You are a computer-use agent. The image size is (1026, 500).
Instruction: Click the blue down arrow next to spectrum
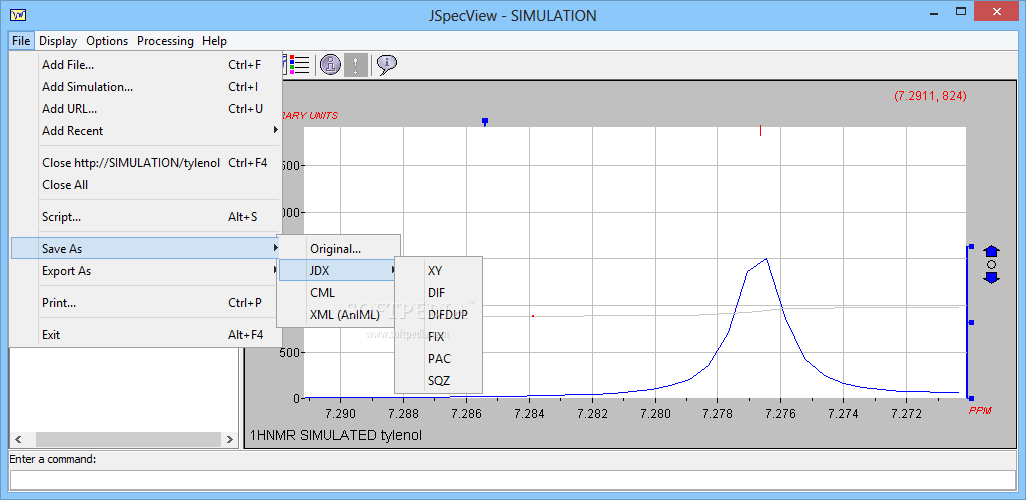pyautogui.click(x=991, y=277)
